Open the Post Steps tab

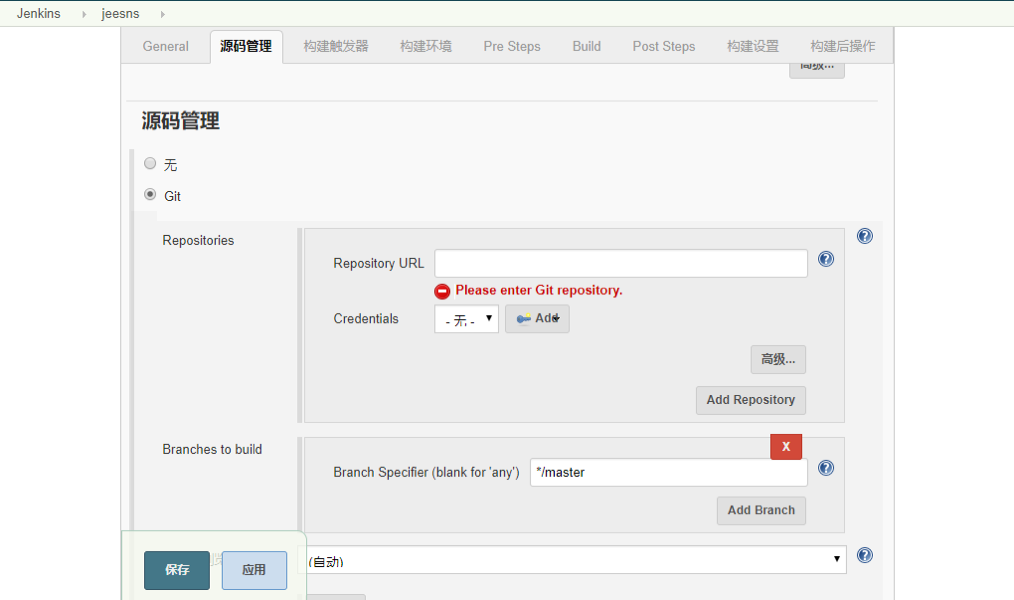pos(663,47)
